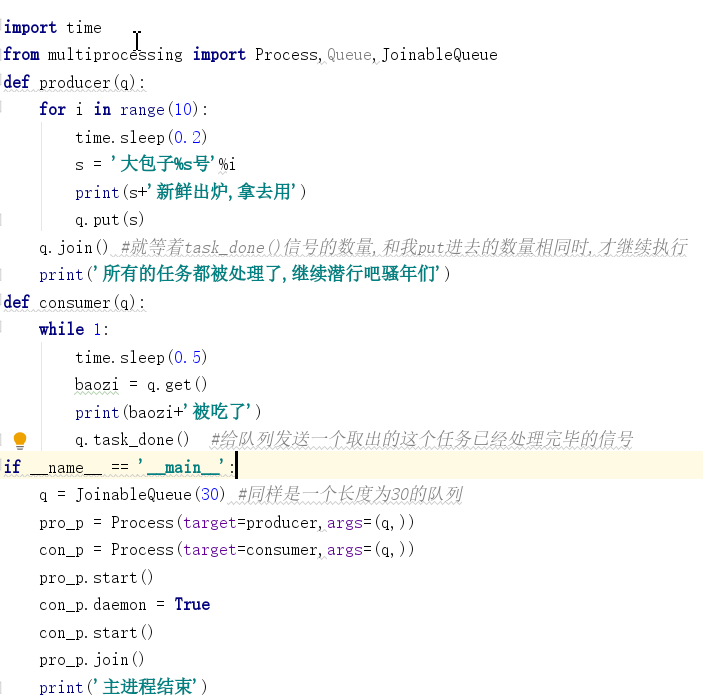Click the comment after JoinableQueue(30)
This screenshot has width=703, height=697.
(350, 494)
